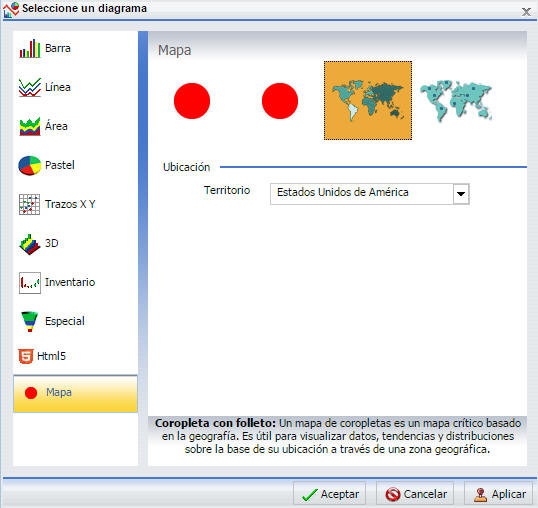Select the Pastel pie chart icon
The width and height of the screenshot is (538, 508).
point(30,165)
